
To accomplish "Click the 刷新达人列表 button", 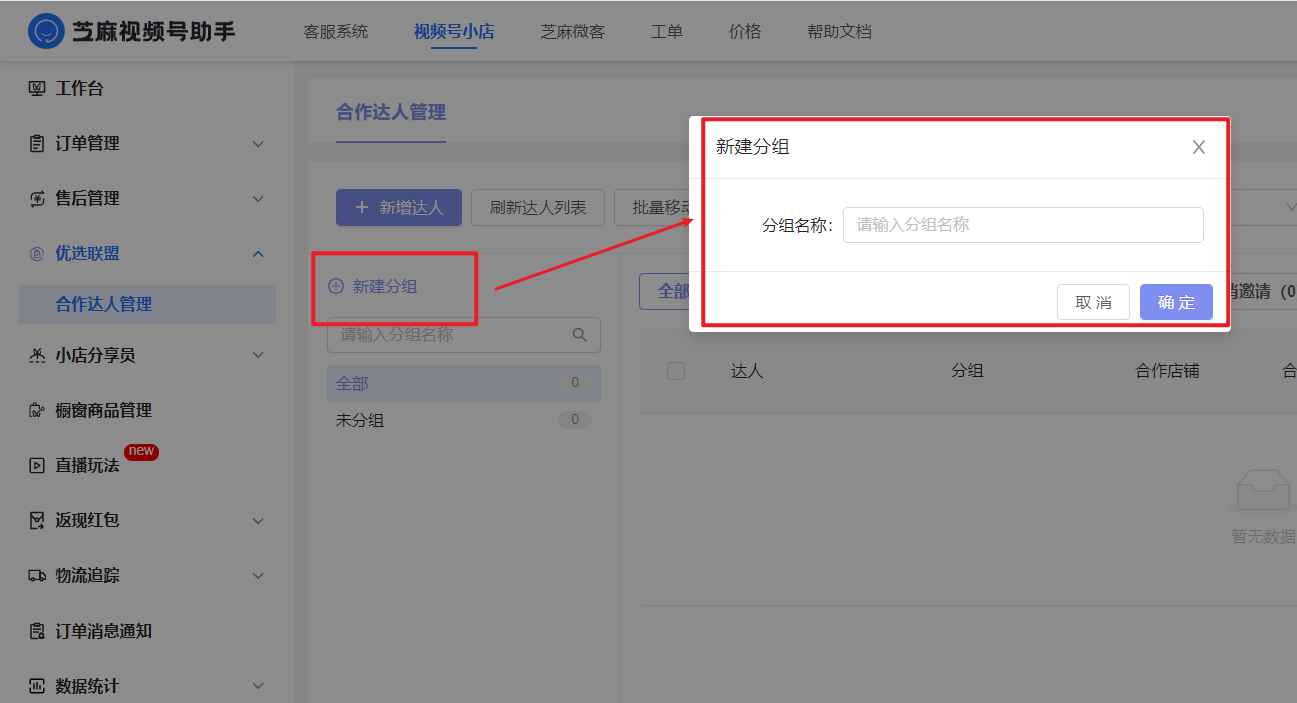I will [538, 208].
